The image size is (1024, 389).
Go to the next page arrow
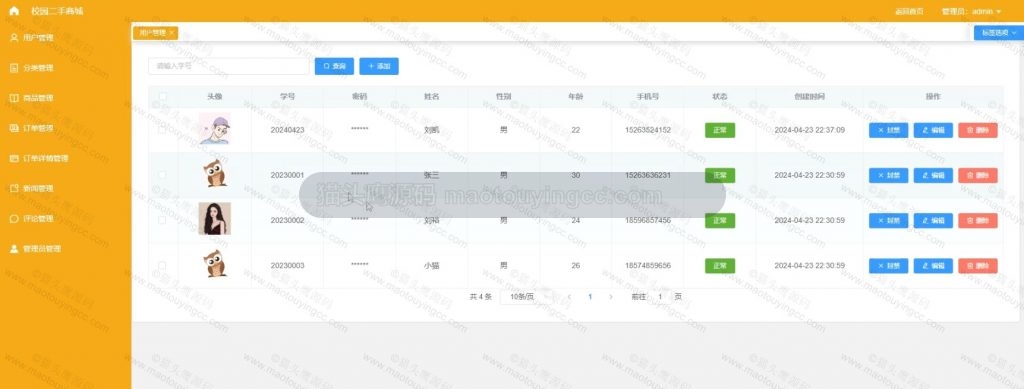click(611, 296)
